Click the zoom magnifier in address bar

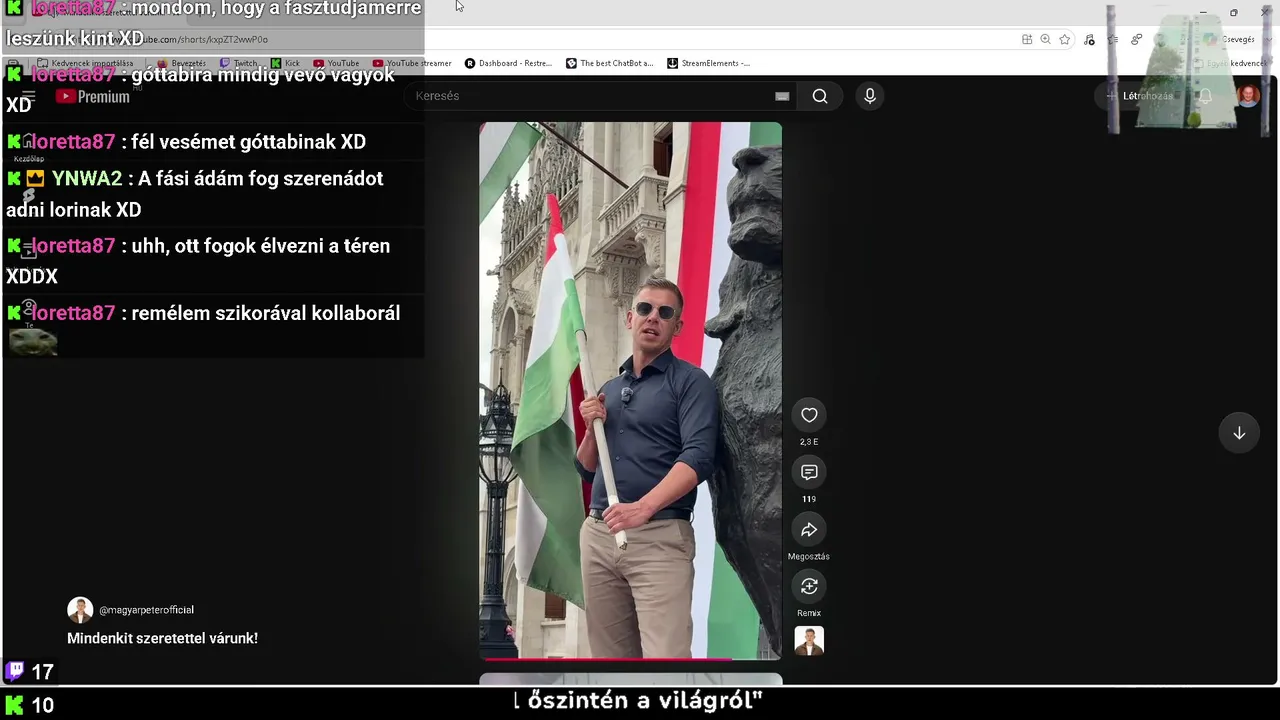pyautogui.click(x=1046, y=39)
